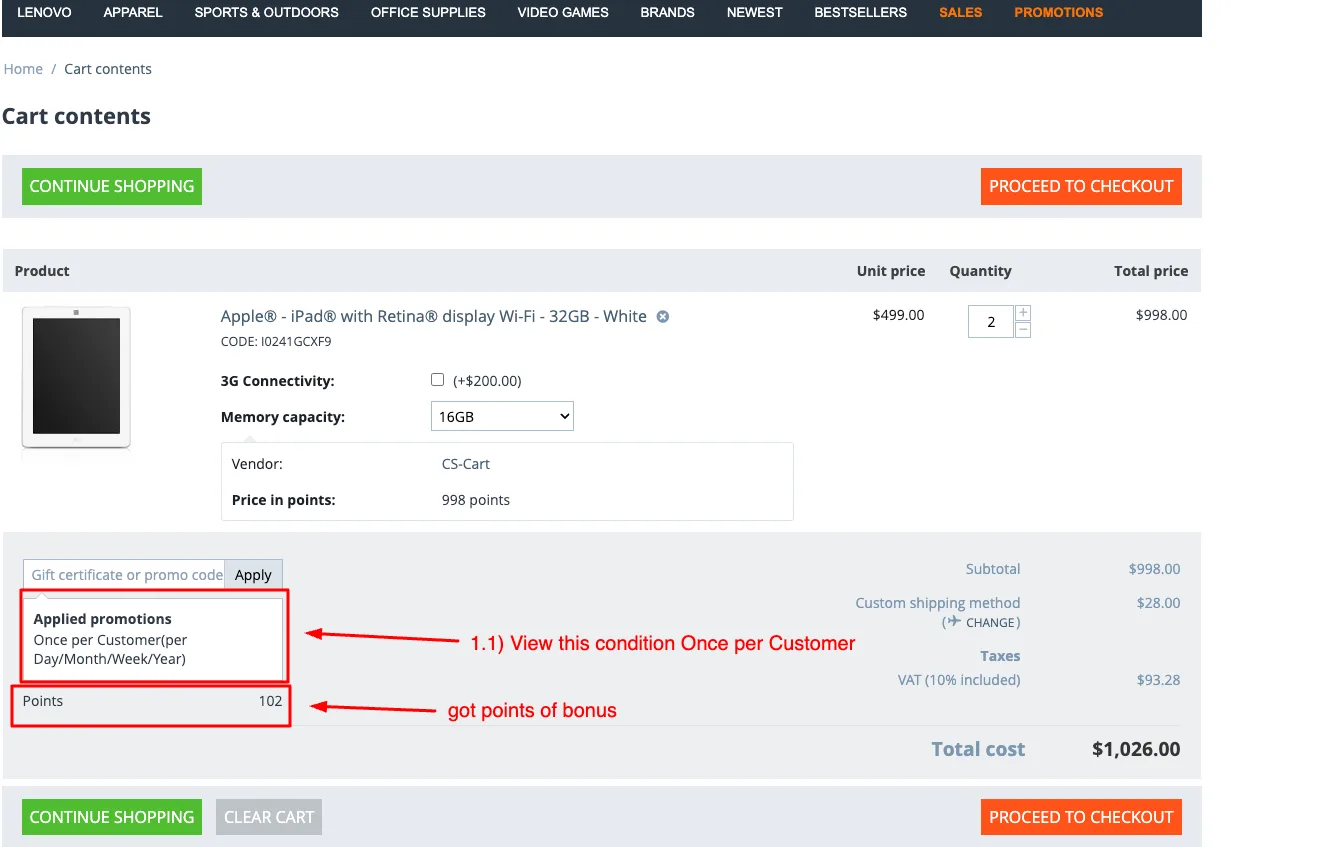Click the VAT $93.28 amount
This screenshot has height=847, width=1329.
(x=1159, y=680)
